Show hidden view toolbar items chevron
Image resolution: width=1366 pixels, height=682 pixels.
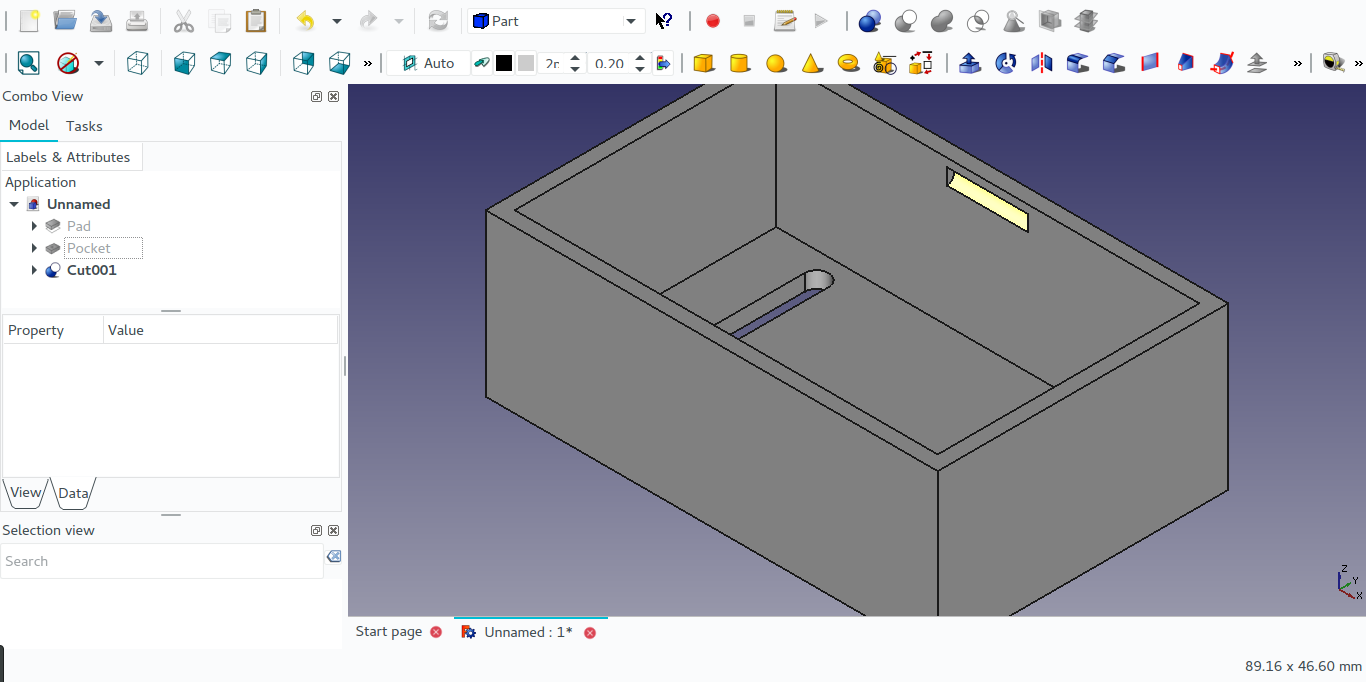(367, 63)
